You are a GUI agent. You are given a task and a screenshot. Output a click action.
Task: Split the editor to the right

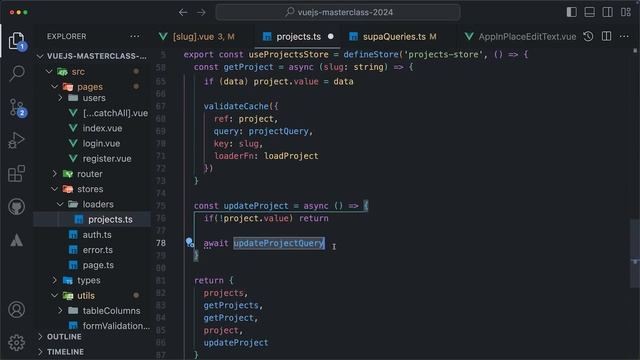[607, 36]
